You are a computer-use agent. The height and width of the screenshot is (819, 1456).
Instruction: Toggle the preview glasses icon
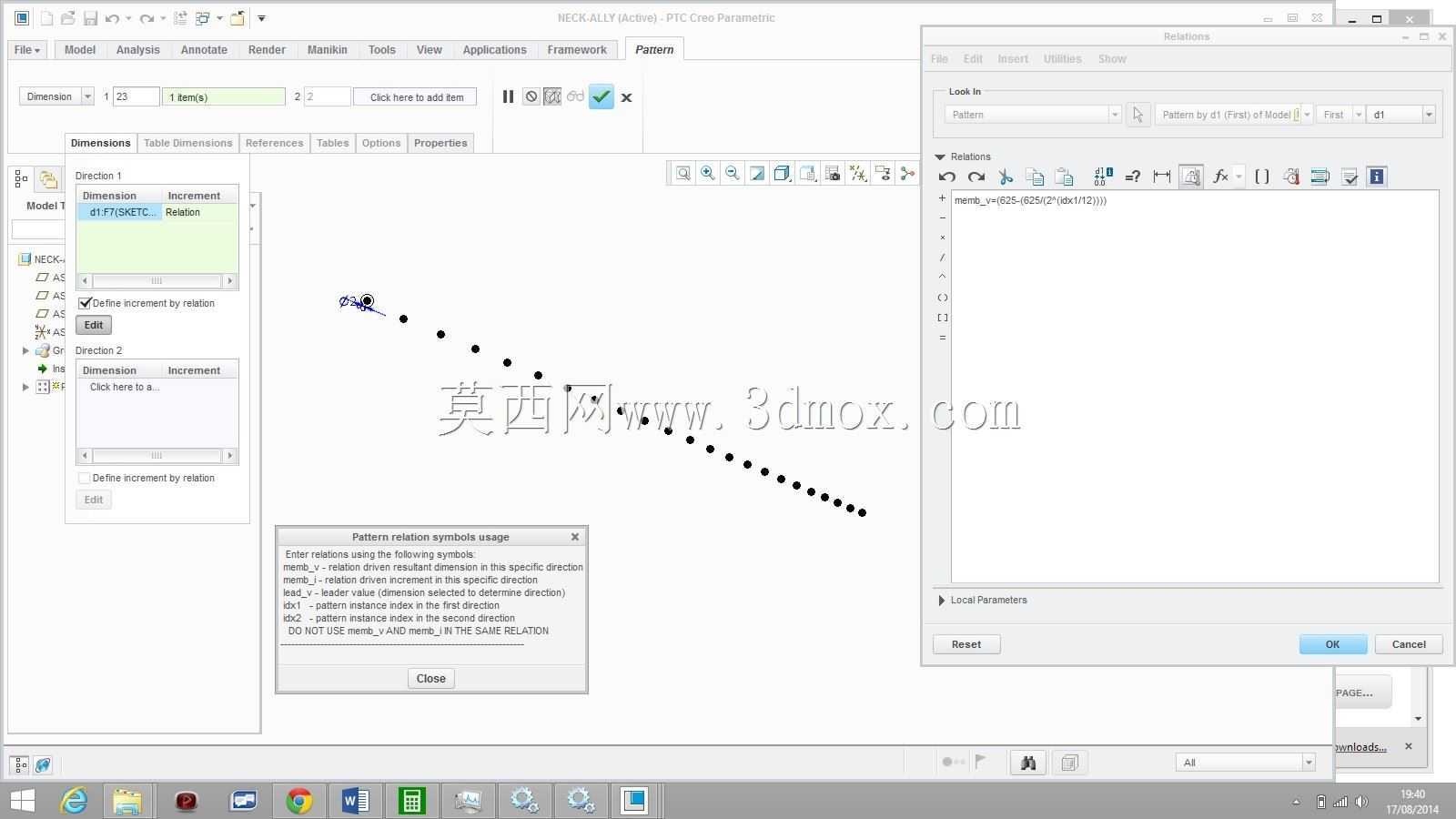575,96
